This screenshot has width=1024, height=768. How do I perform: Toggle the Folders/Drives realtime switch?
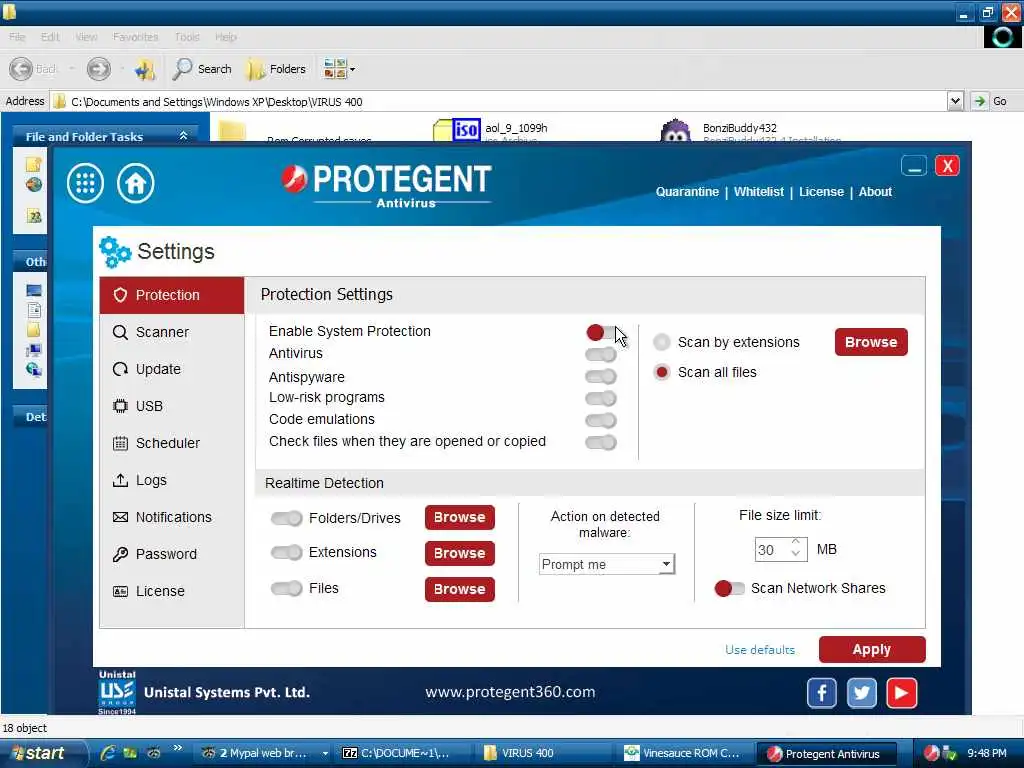click(x=287, y=519)
